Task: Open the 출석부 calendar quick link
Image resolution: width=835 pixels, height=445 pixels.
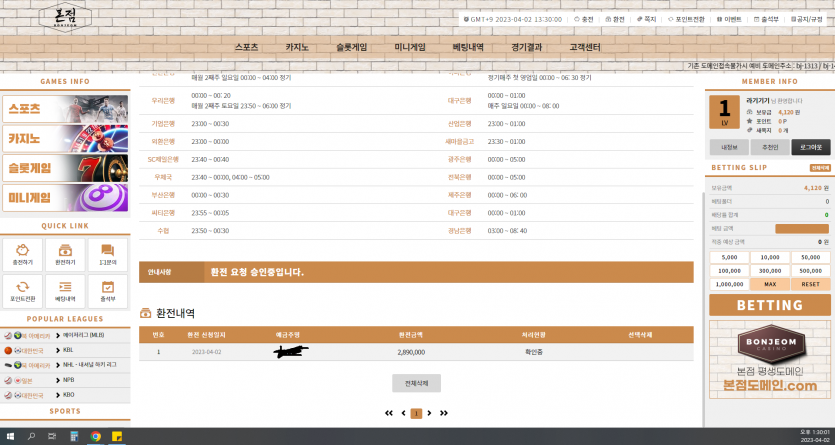Action: point(108,291)
